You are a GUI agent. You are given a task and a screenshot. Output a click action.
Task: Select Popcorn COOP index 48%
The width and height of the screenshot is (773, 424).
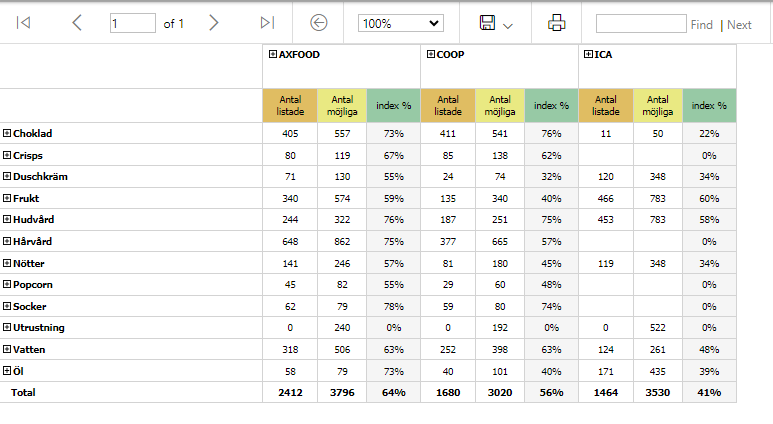click(551, 284)
